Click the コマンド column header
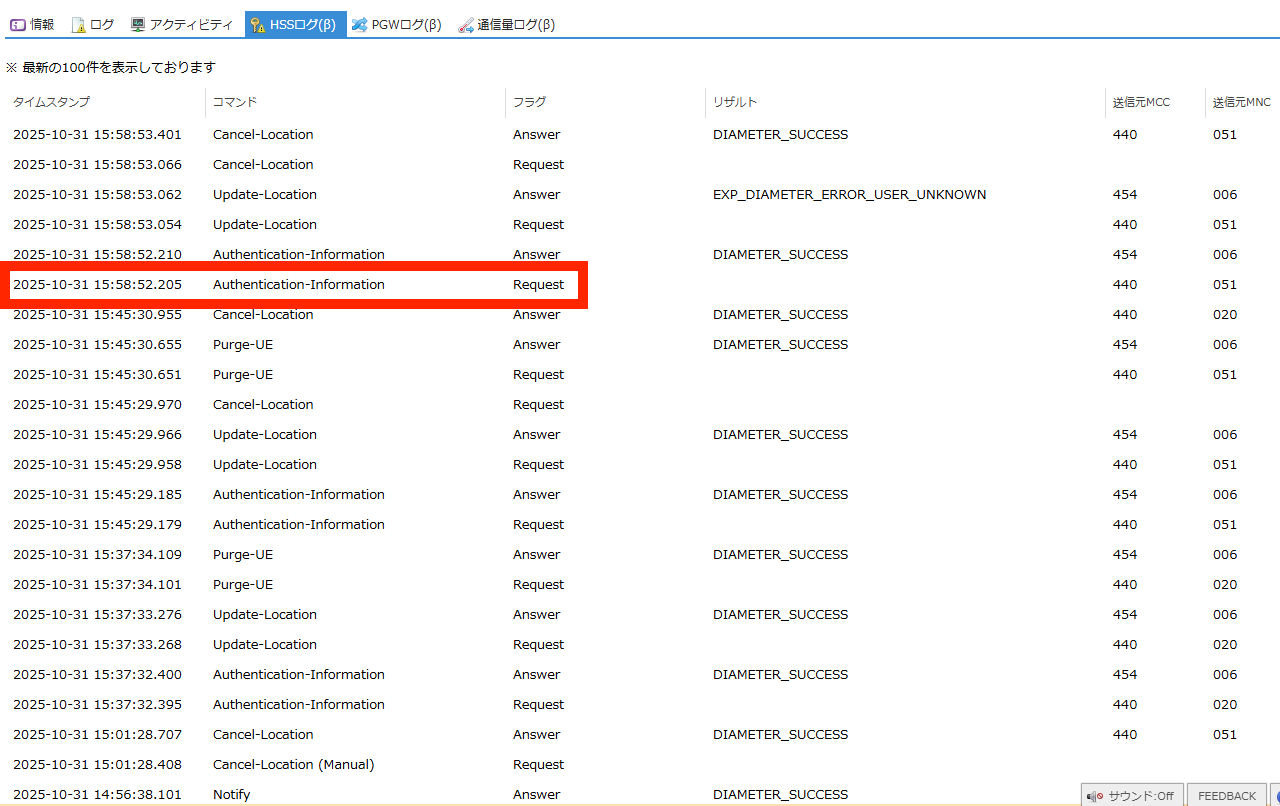1280x806 pixels. (235, 102)
